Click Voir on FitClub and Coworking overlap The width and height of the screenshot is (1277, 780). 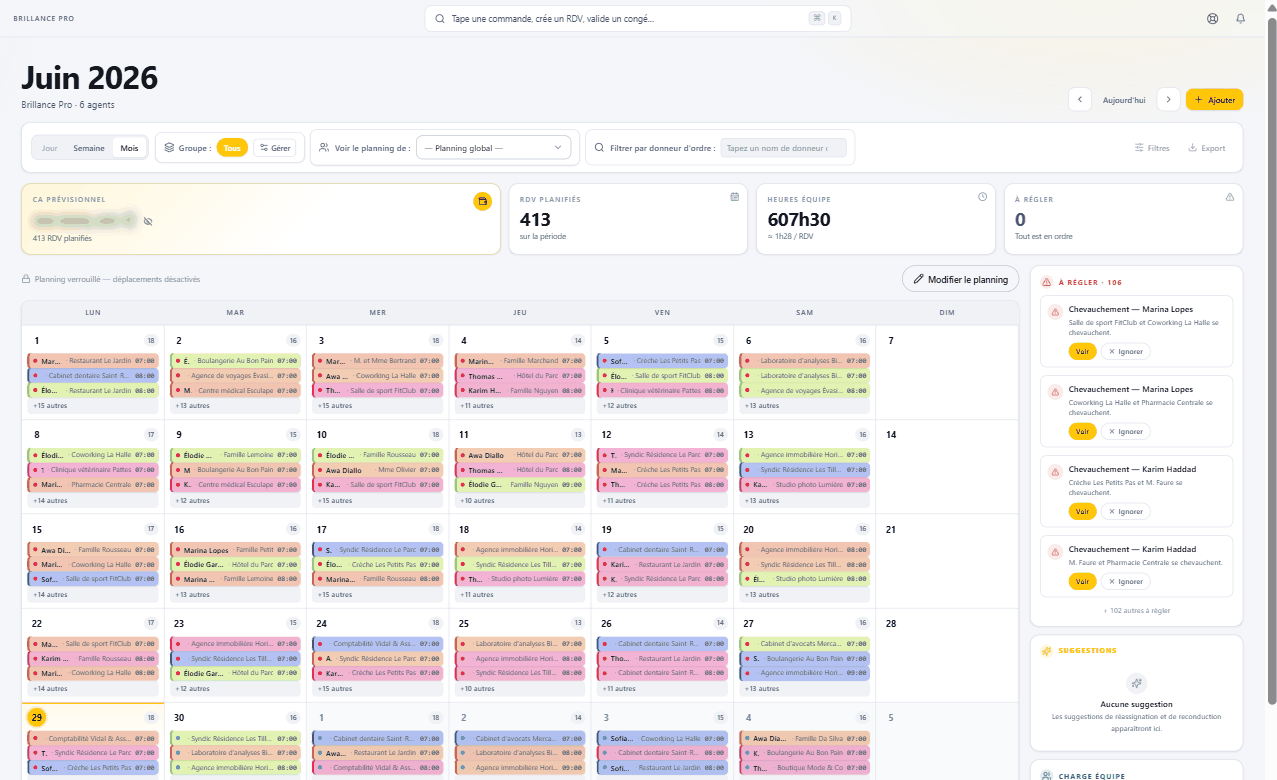(1082, 351)
